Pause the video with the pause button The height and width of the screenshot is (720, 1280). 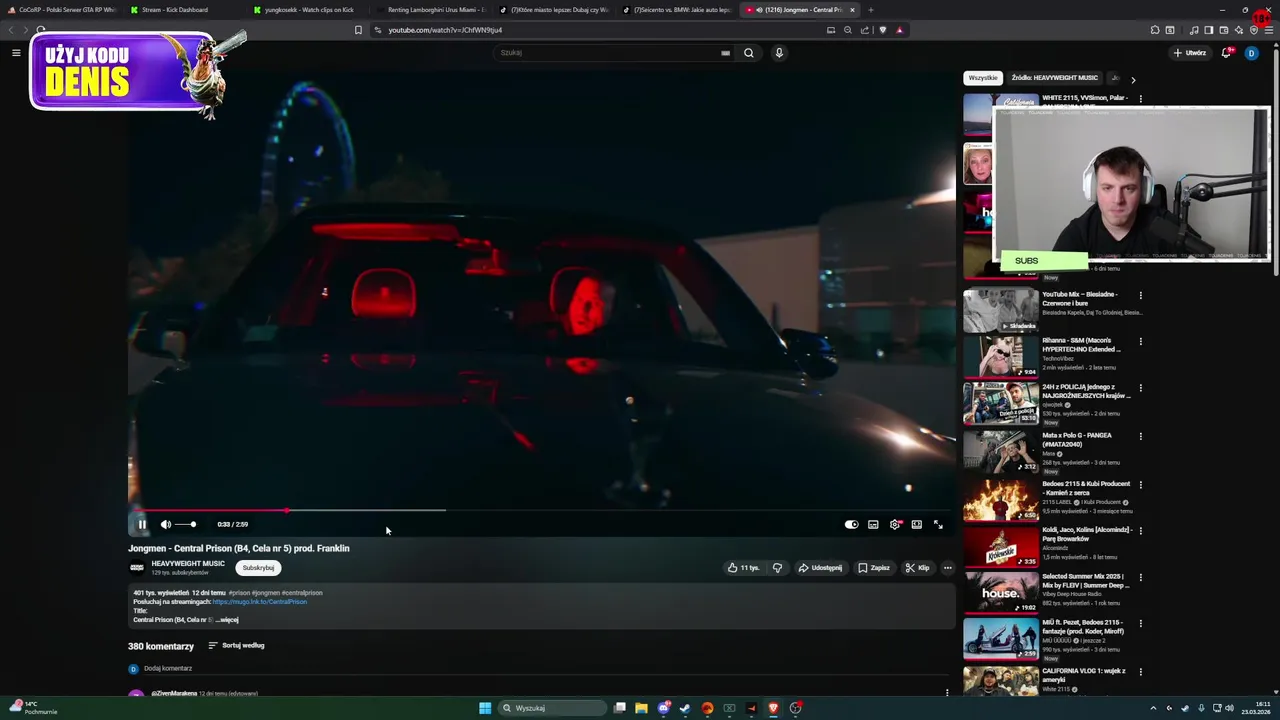tap(142, 524)
